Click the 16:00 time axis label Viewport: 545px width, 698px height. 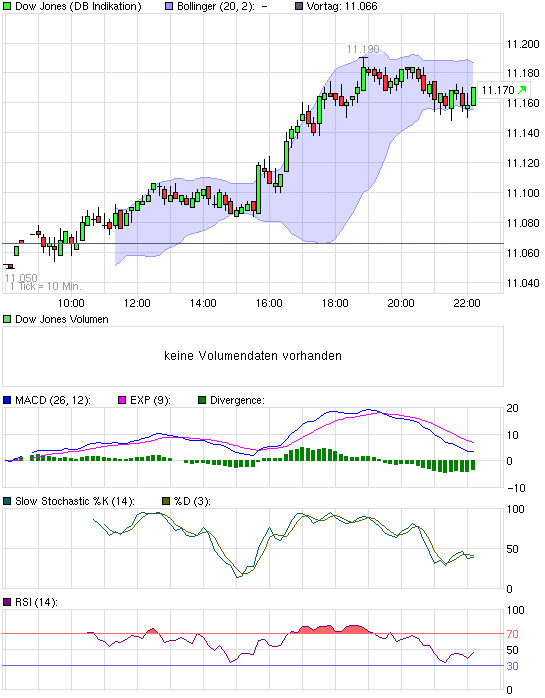[x=269, y=303]
